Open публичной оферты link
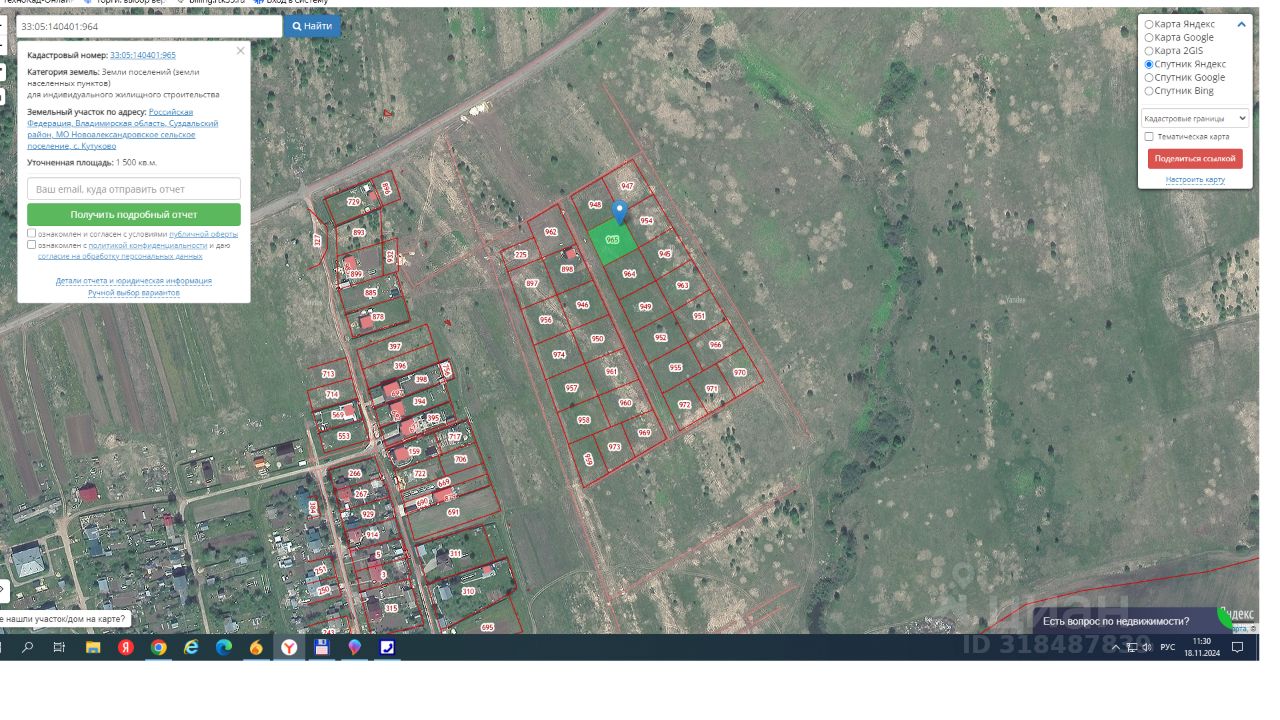 coord(204,234)
